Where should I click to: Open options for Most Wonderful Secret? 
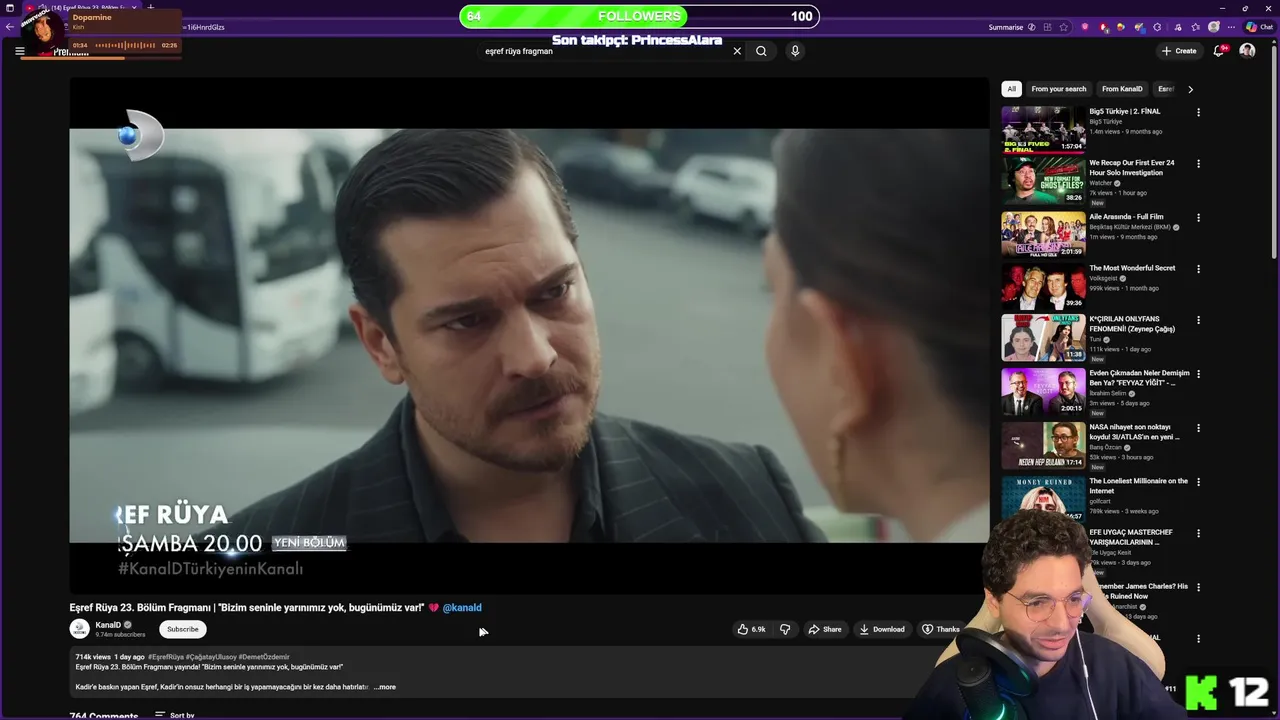pyautogui.click(x=1198, y=269)
